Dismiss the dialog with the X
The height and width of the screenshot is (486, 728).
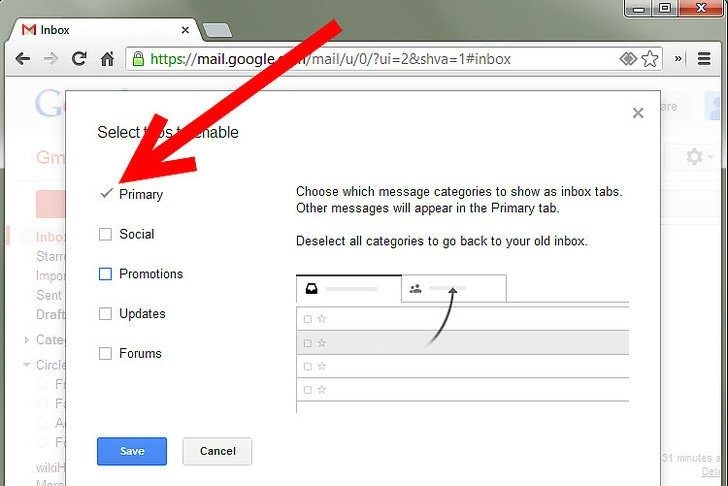pyautogui.click(x=638, y=113)
